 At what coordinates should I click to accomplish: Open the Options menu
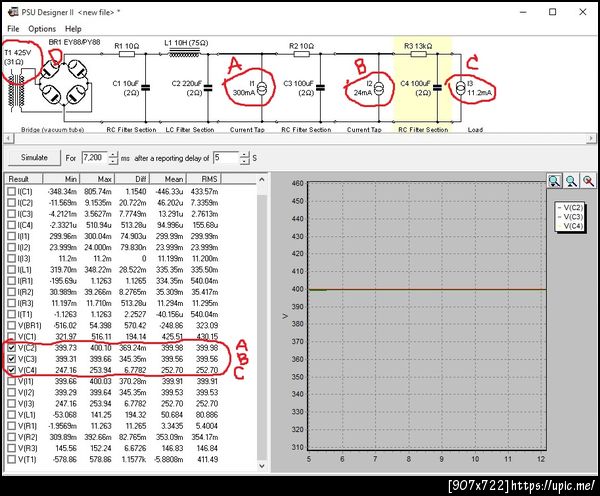point(42,29)
